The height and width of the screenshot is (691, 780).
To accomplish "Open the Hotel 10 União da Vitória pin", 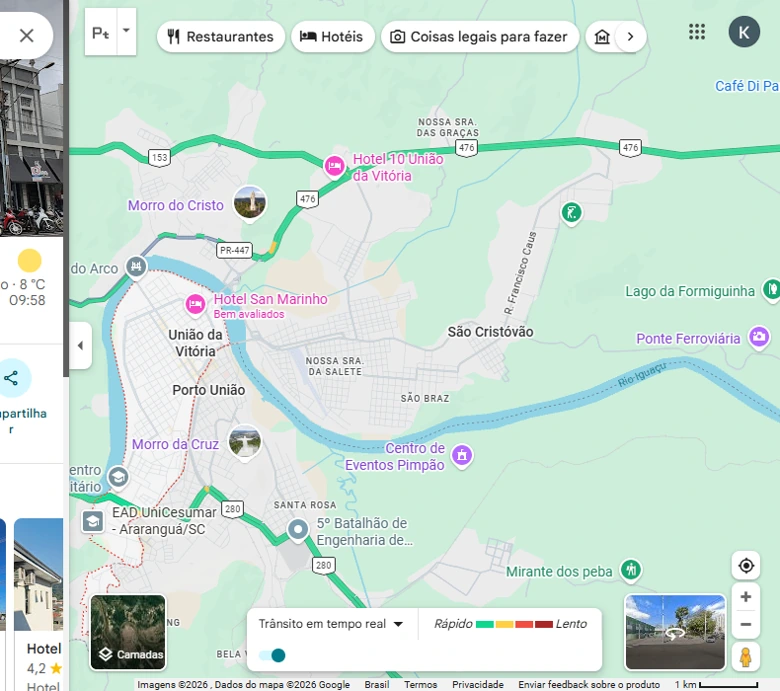I will [x=334, y=166].
